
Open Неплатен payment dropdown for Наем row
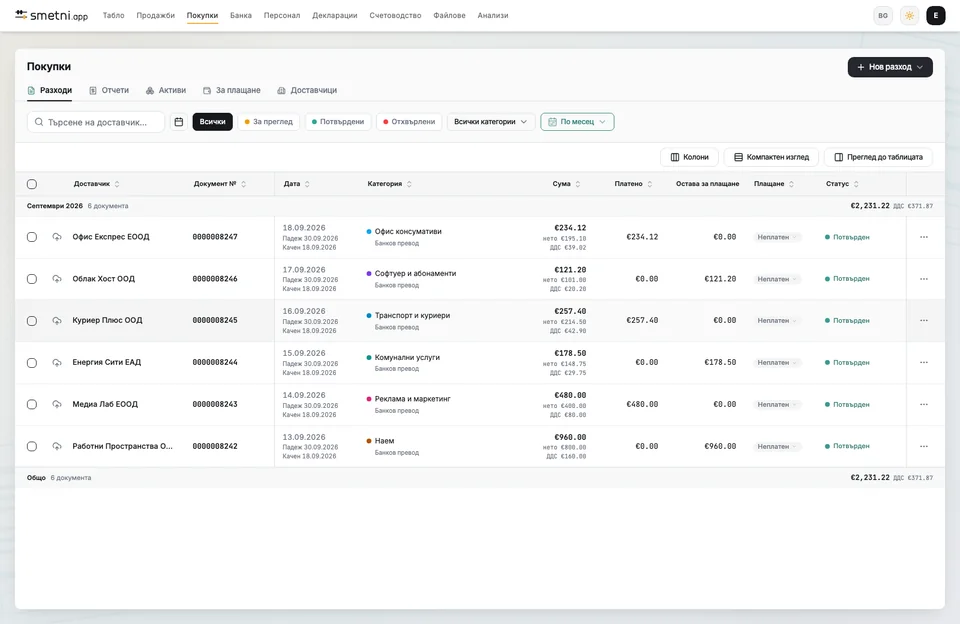click(x=777, y=446)
